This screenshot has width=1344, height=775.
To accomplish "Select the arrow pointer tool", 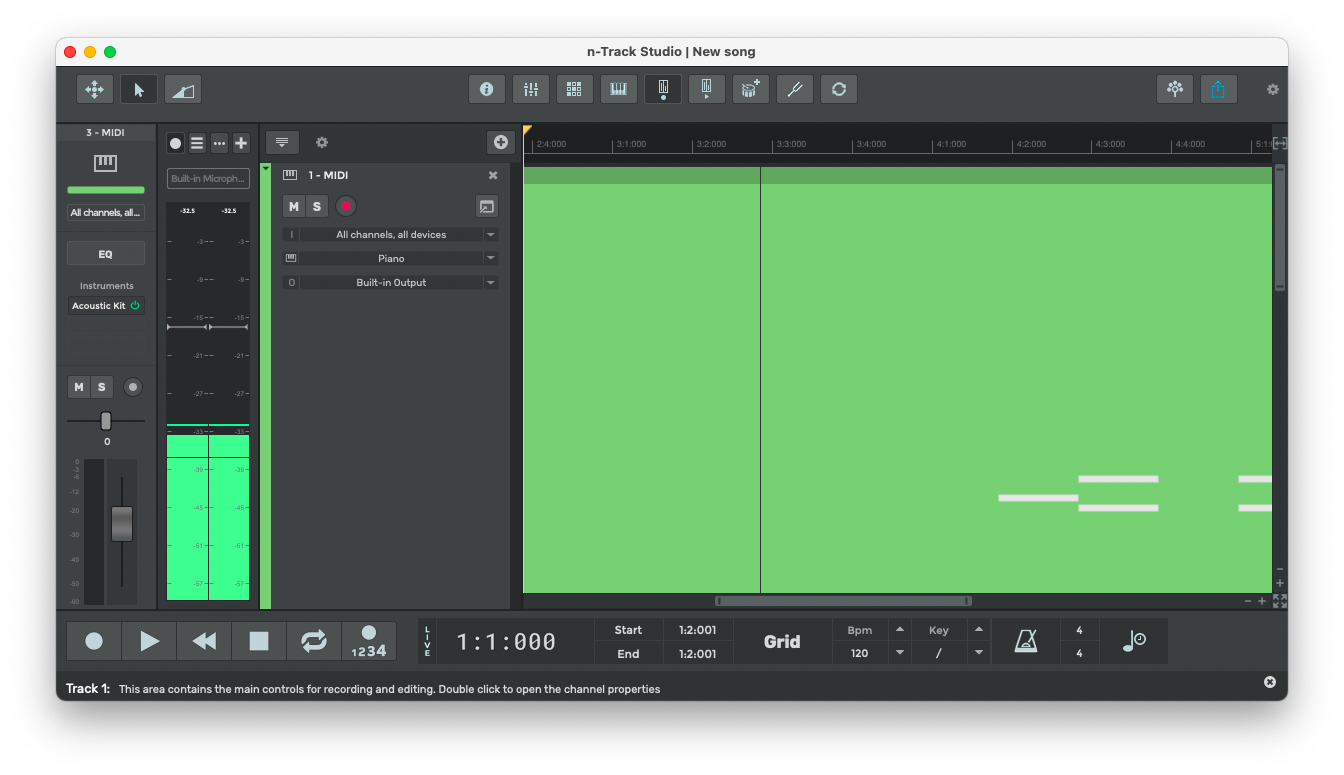I will (139, 89).
